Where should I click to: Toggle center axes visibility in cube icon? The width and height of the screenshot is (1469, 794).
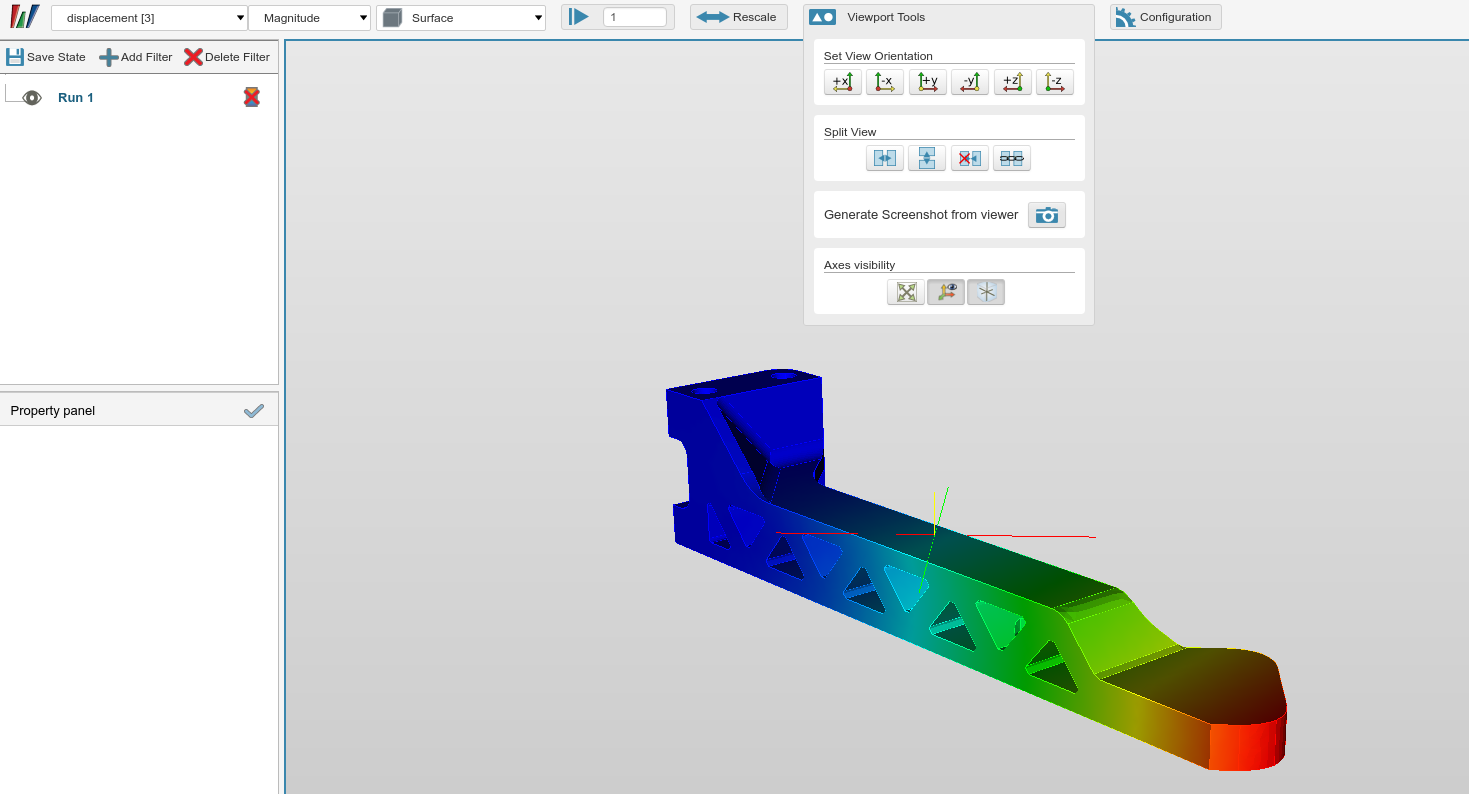pyautogui.click(x=986, y=292)
